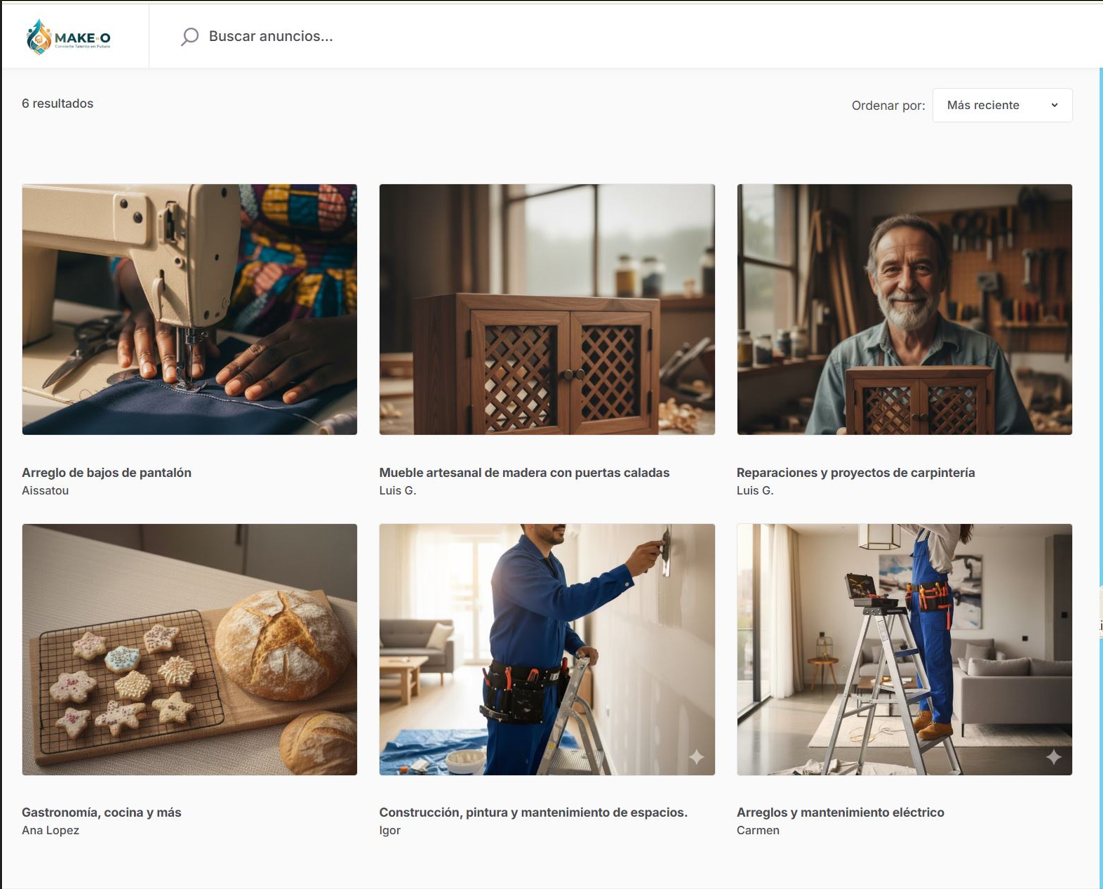
Task: Open the ladder electrician listing image
Action: click(x=904, y=649)
